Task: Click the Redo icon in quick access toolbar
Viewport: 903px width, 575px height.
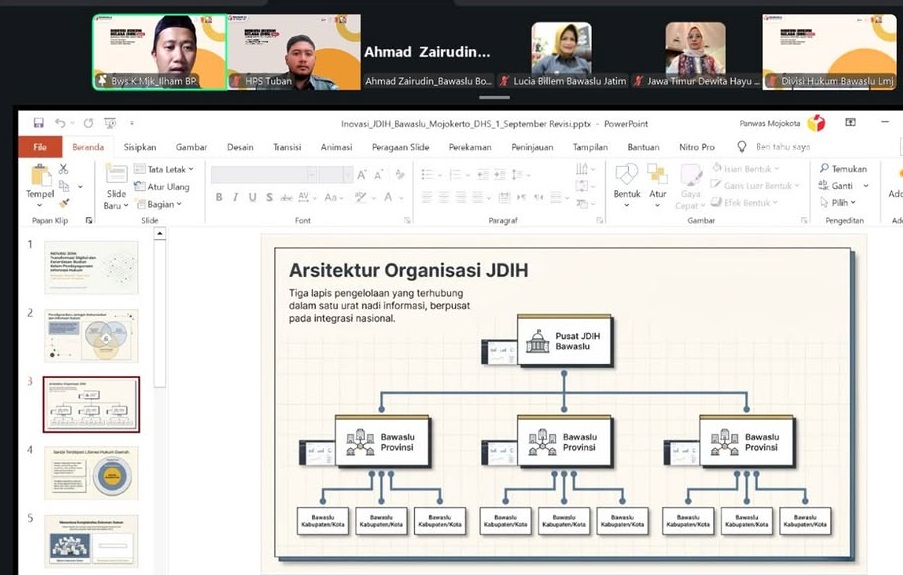Action: (88, 123)
